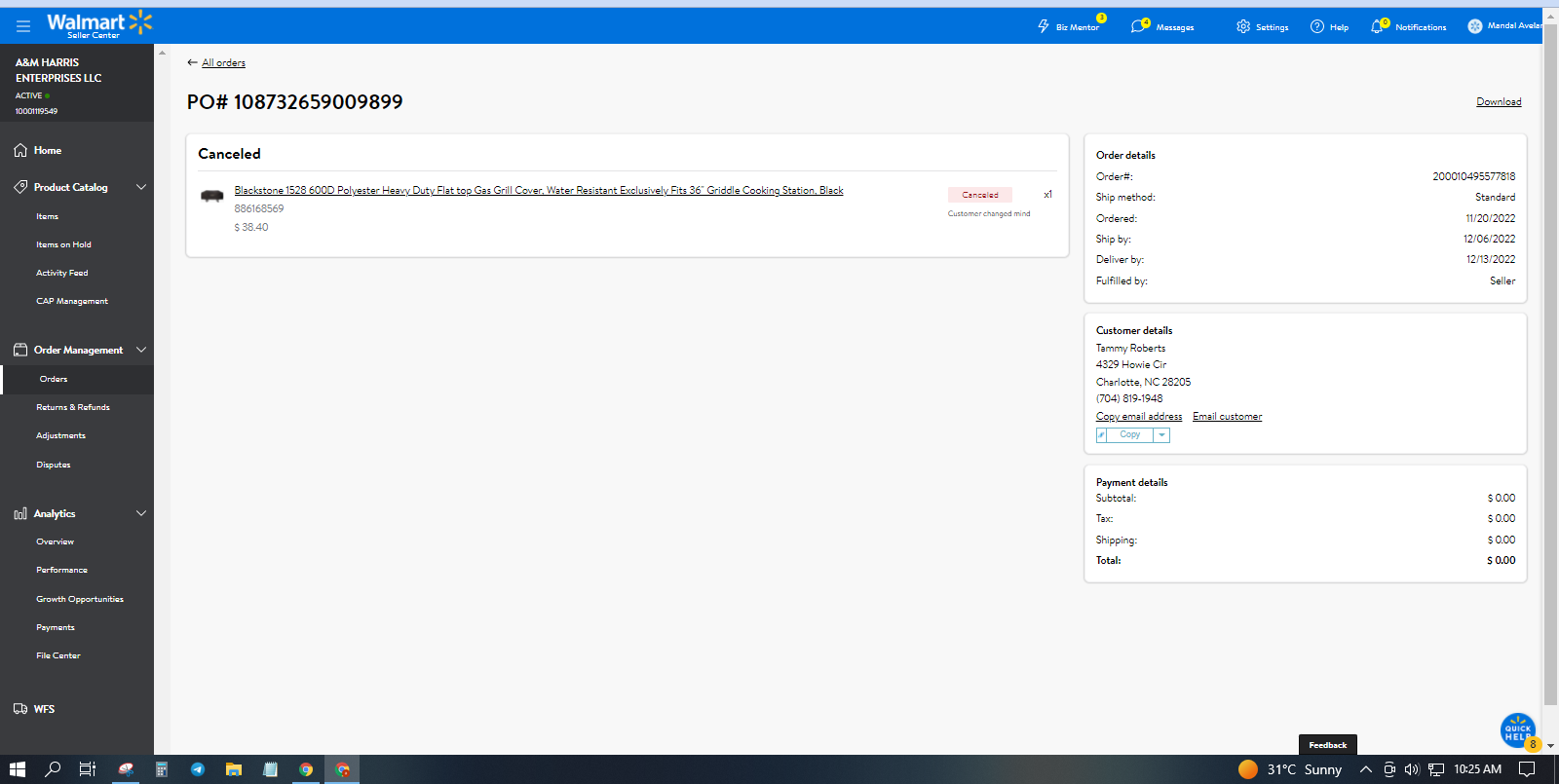The height and width of the screenshot is (784, 1559).
Task: Click the Analytics bar chart icon
Action: pos(20,513)
